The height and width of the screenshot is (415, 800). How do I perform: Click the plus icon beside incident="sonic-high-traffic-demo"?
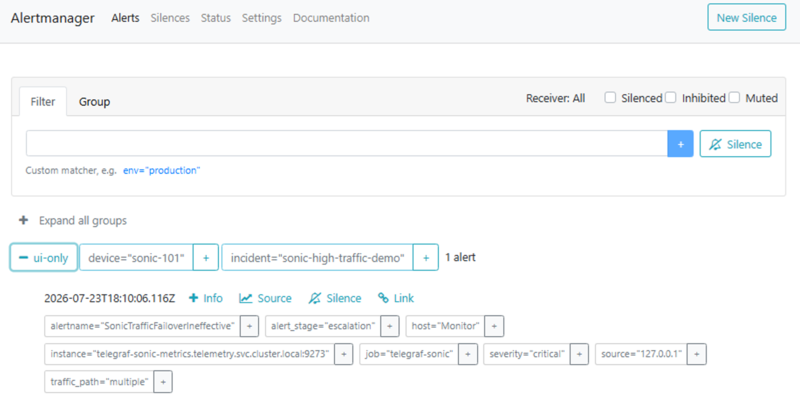coord(426,258)
